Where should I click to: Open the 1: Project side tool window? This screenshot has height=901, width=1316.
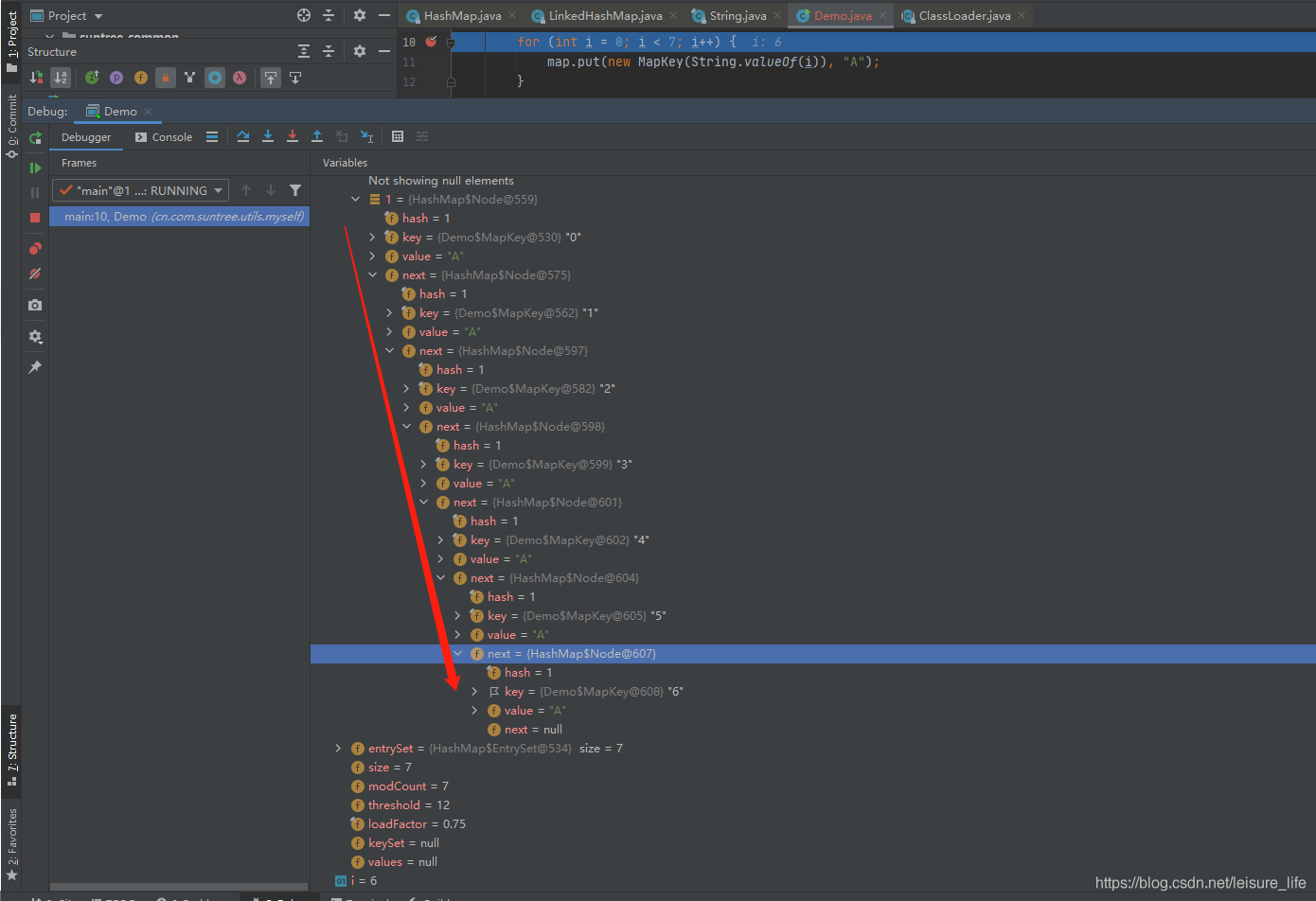[11, 41]
